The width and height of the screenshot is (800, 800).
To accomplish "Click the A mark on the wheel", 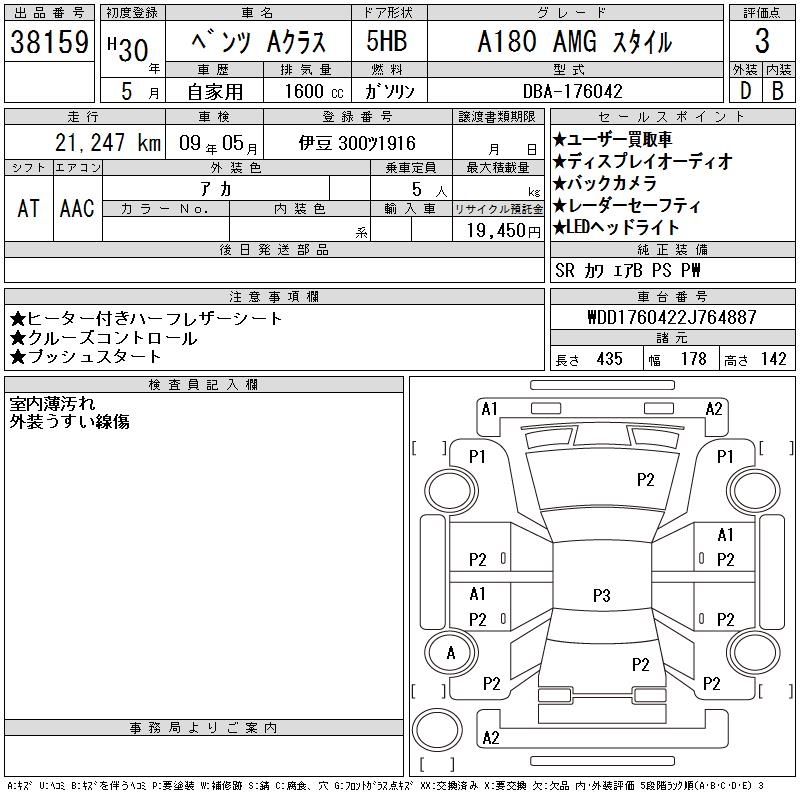I will pos(451,653).
